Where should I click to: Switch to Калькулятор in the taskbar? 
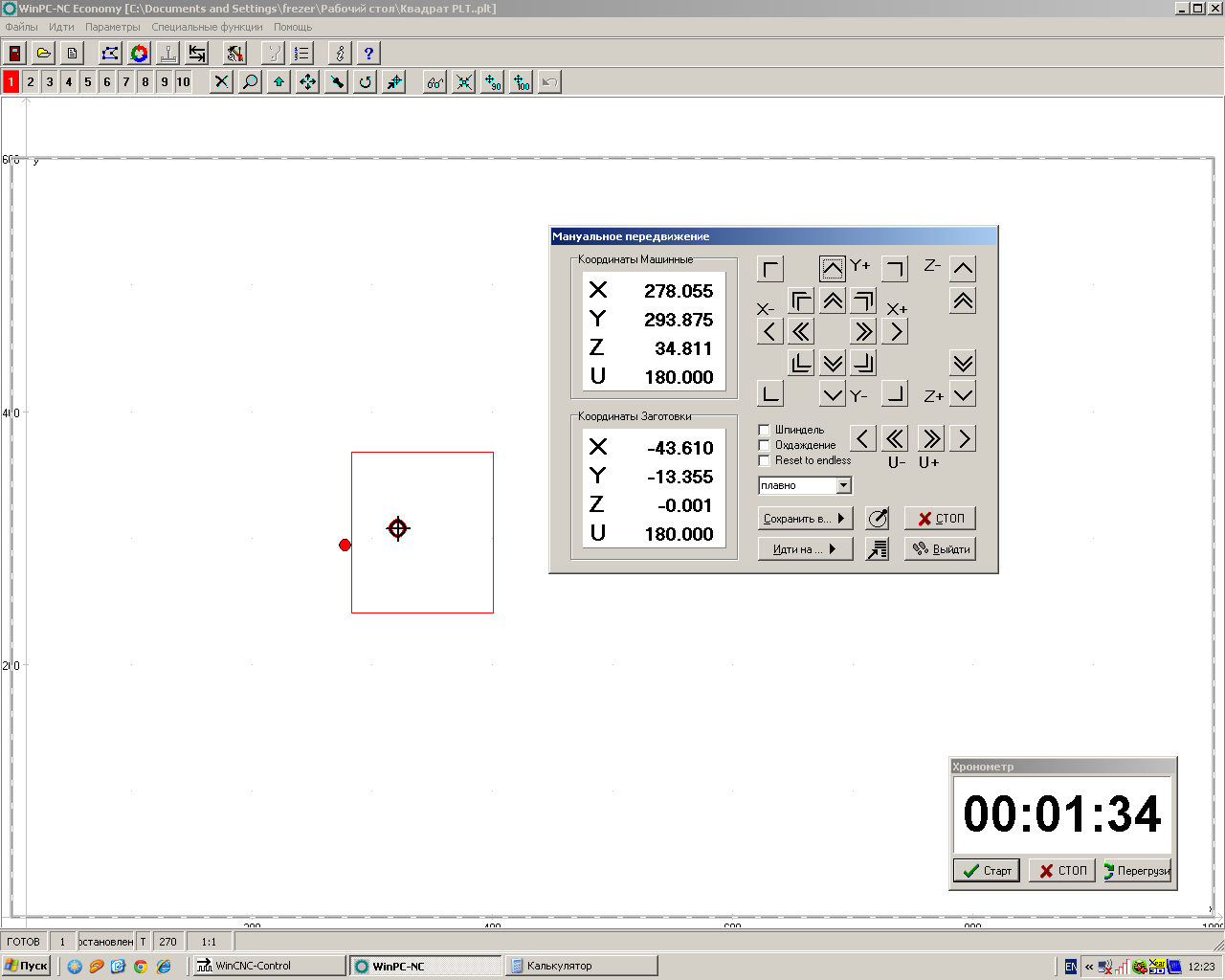(x=581, y=966)
